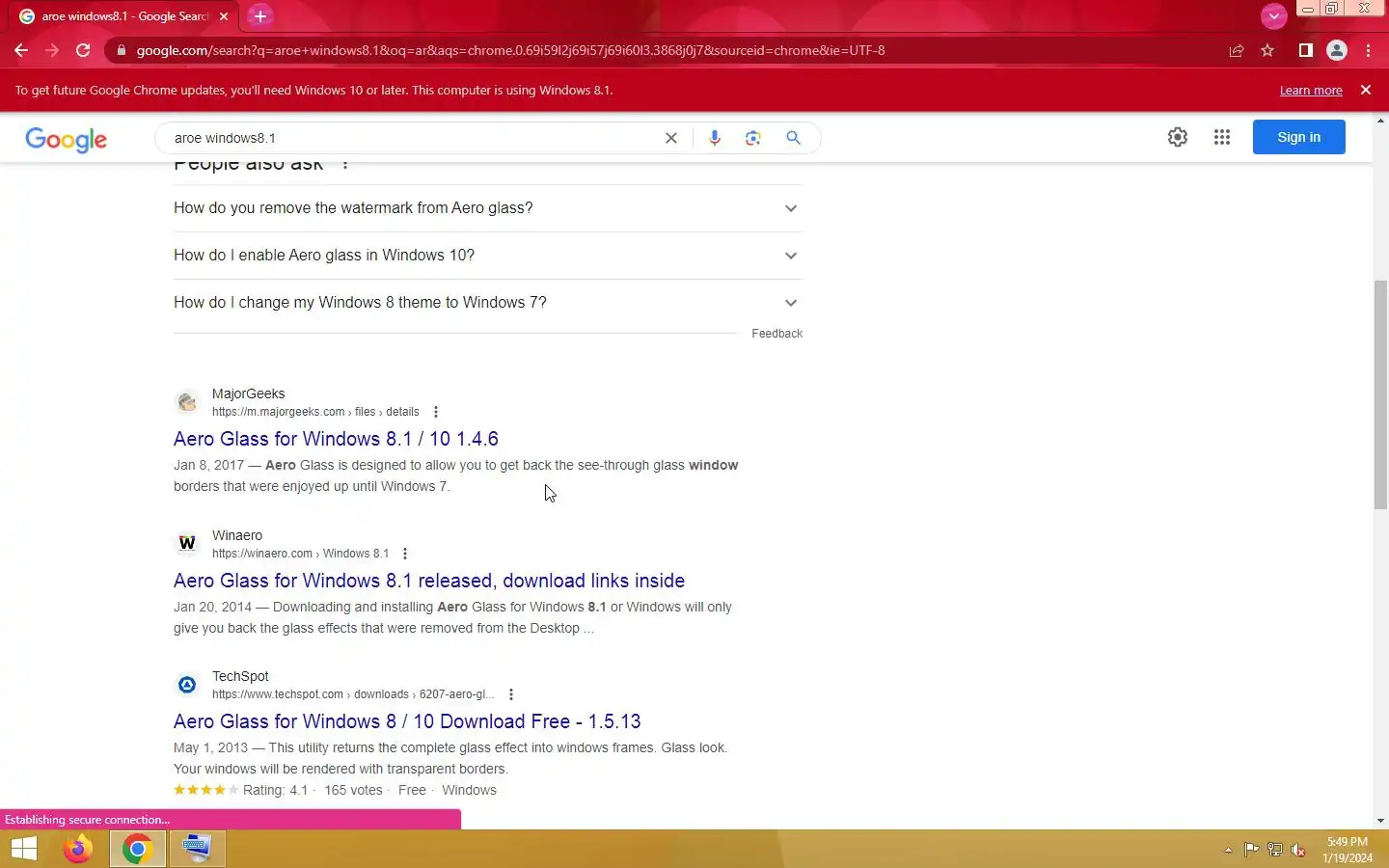Click the techspot.com URL breadcrumb
Image resolution: width=1389 pixels, height=868 pixels.
(353, 694)
